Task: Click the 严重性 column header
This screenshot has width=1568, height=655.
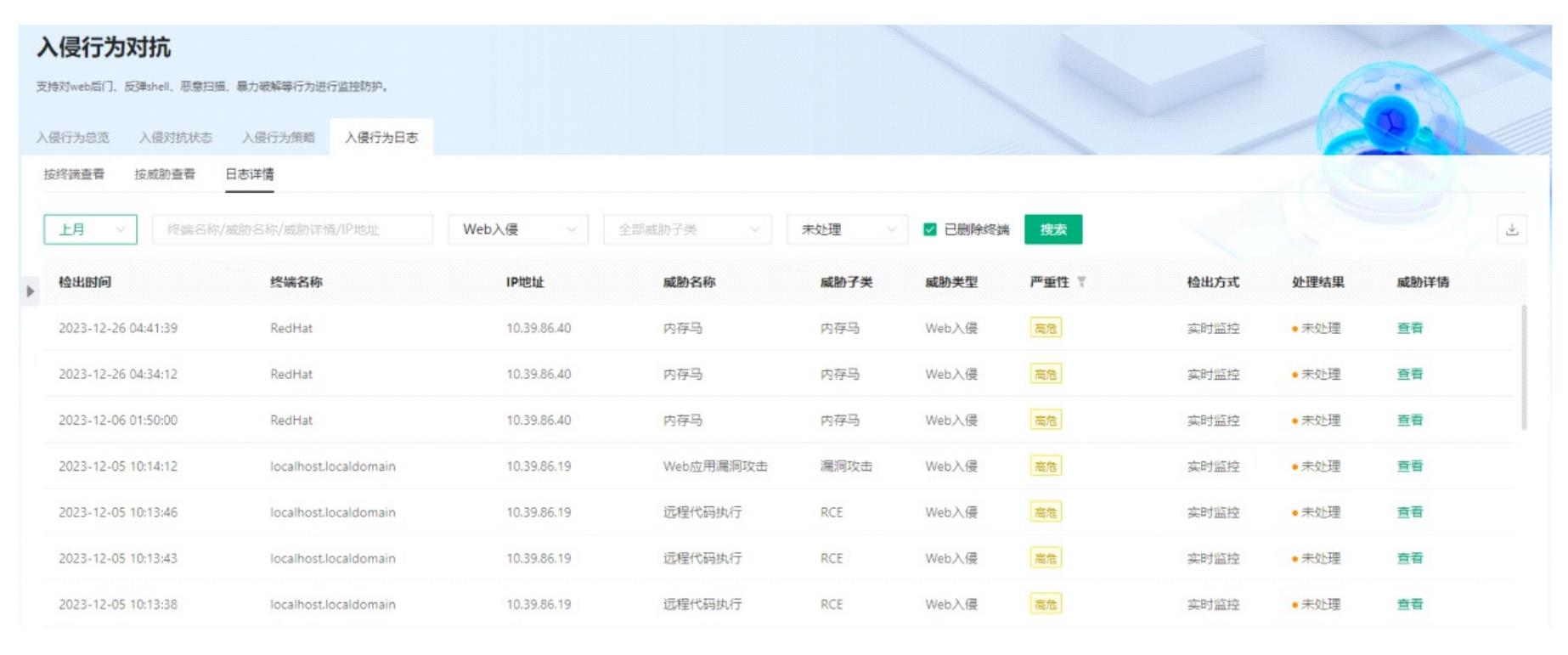Action: pos(1050,282)
